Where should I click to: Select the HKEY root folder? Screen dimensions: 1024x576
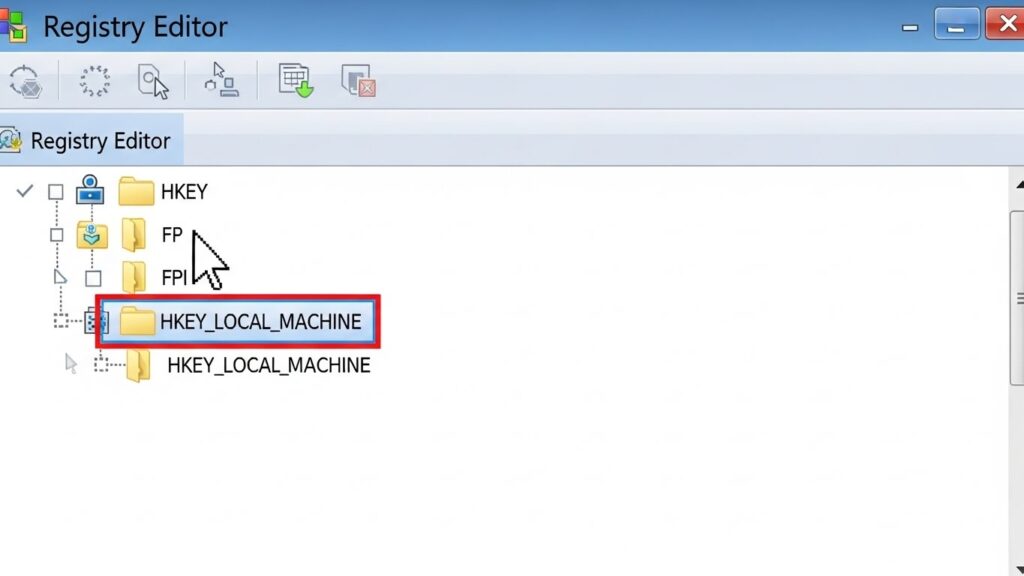click(183, 191)
